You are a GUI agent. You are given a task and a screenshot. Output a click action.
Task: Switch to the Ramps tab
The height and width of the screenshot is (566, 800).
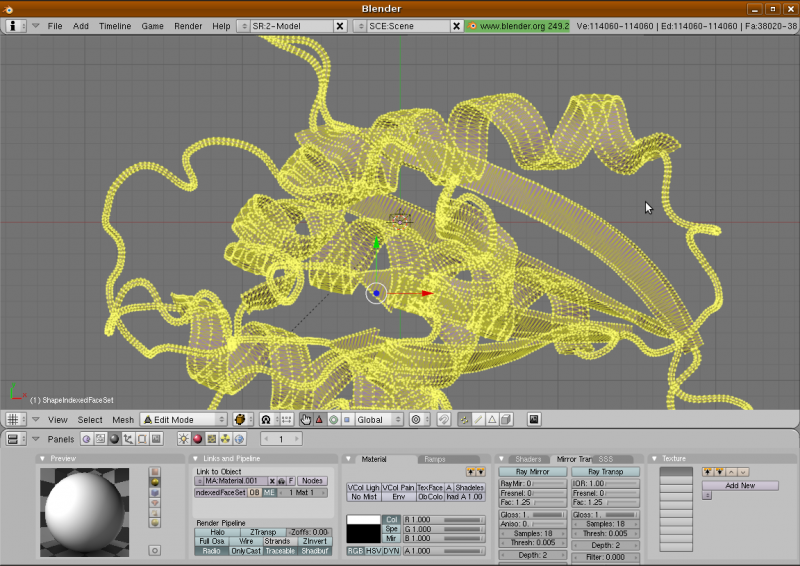point(435,459)
